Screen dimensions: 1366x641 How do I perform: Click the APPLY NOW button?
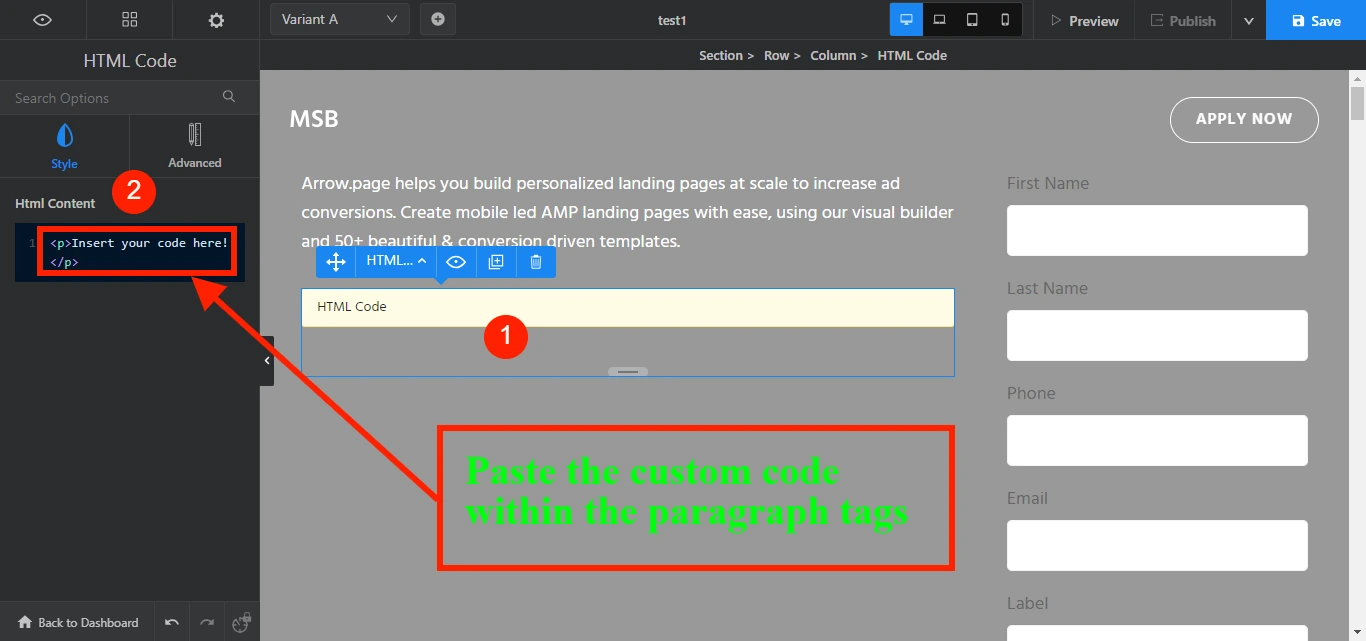point(1244,119)
